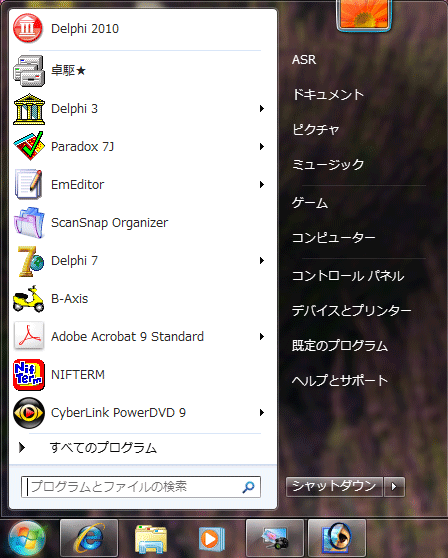Launch Delphi 2010 from its red icon
Image resolution: width=448 pixels, height=558 pixels.
[28, 28]
